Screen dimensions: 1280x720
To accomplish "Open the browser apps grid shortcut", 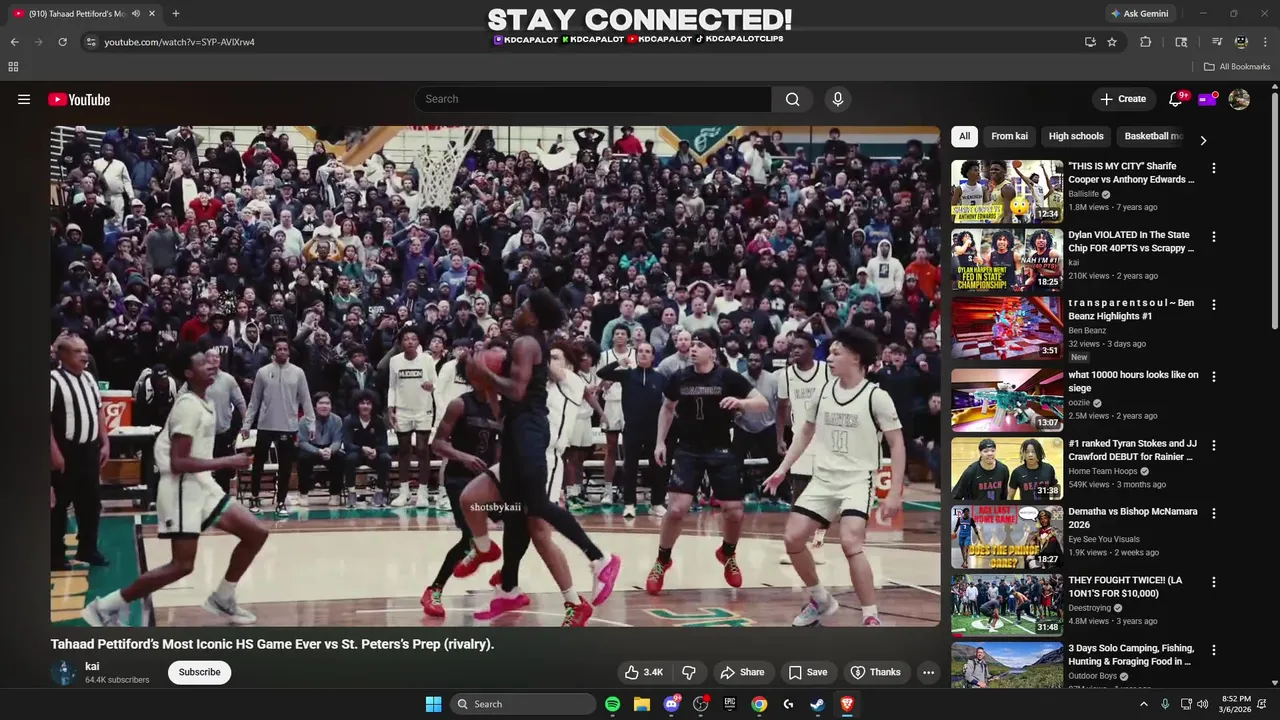I will tap(13, 67).
